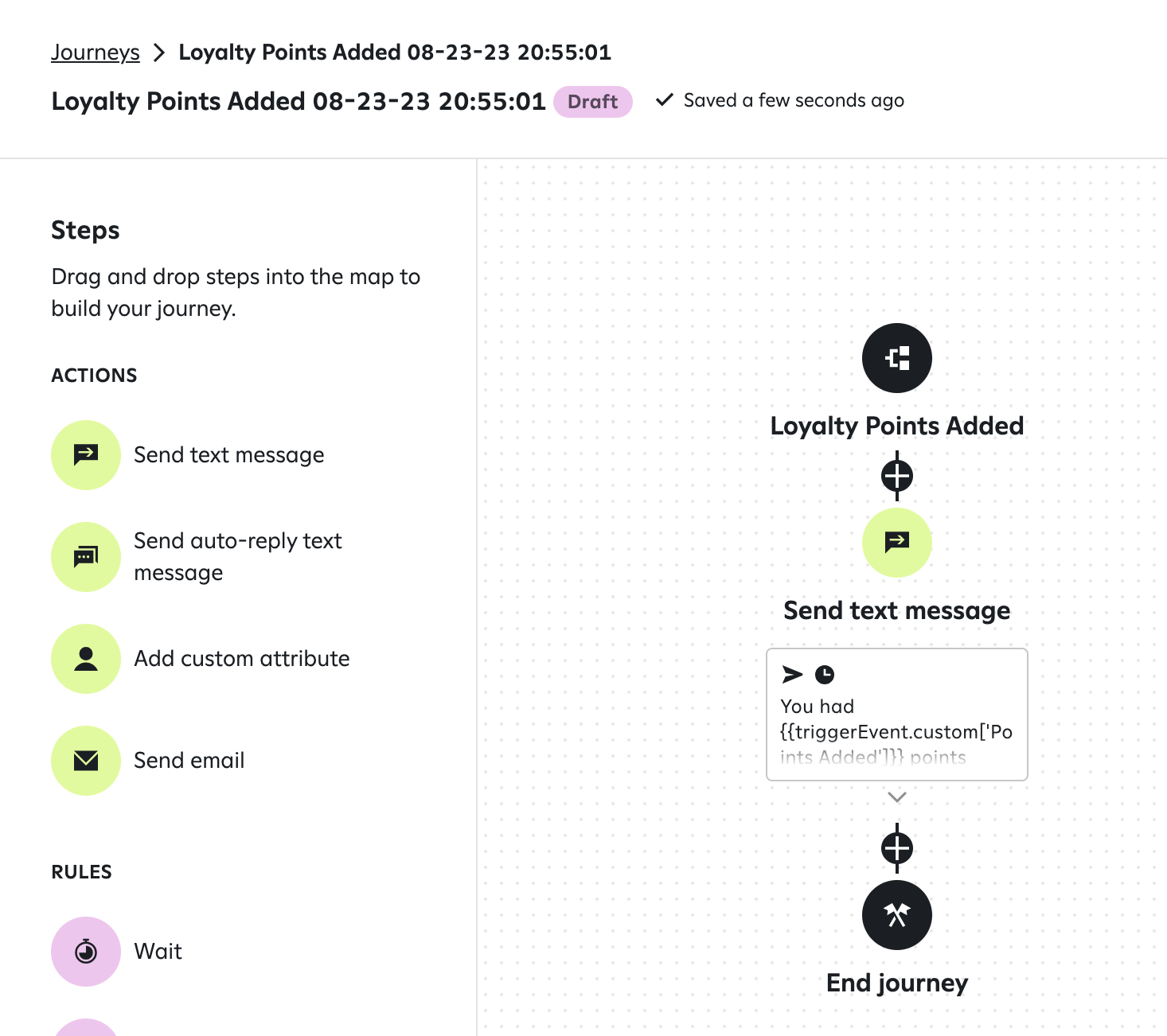
Task: Add a step below Loyalty Points Added
Action: [x=897, y=477]
